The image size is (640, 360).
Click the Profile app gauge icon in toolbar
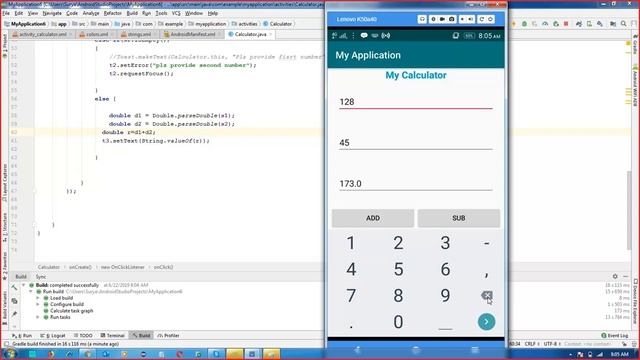pos(545,24)
